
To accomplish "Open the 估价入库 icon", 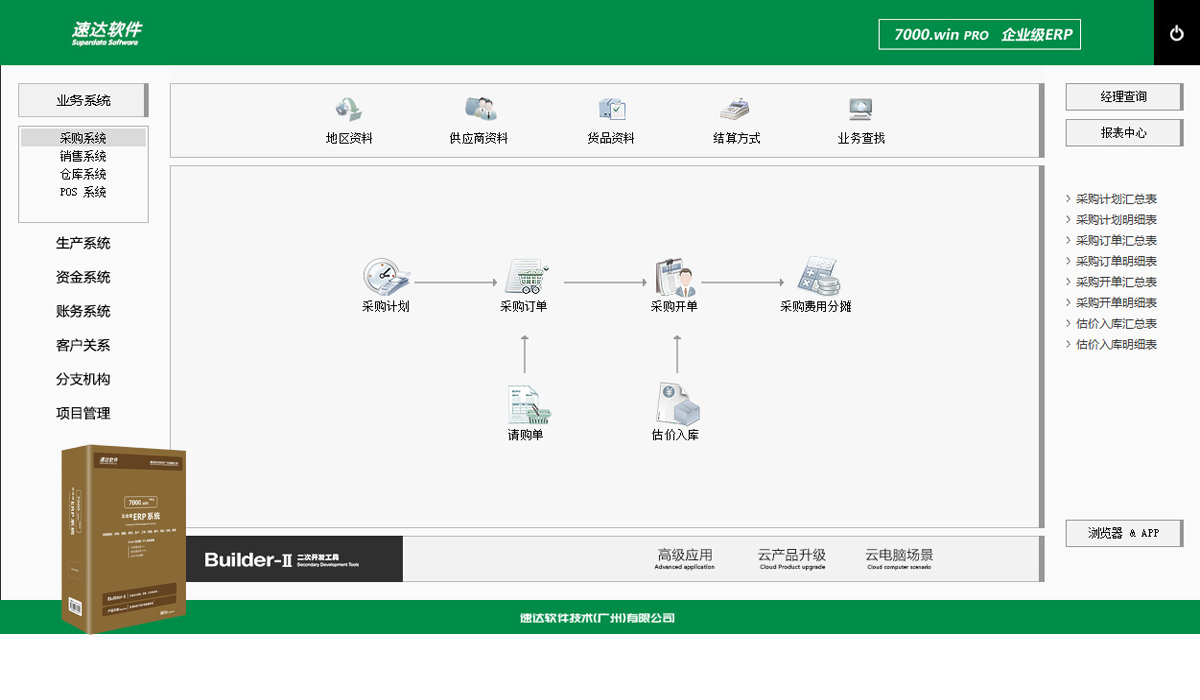I will (677, 404).
